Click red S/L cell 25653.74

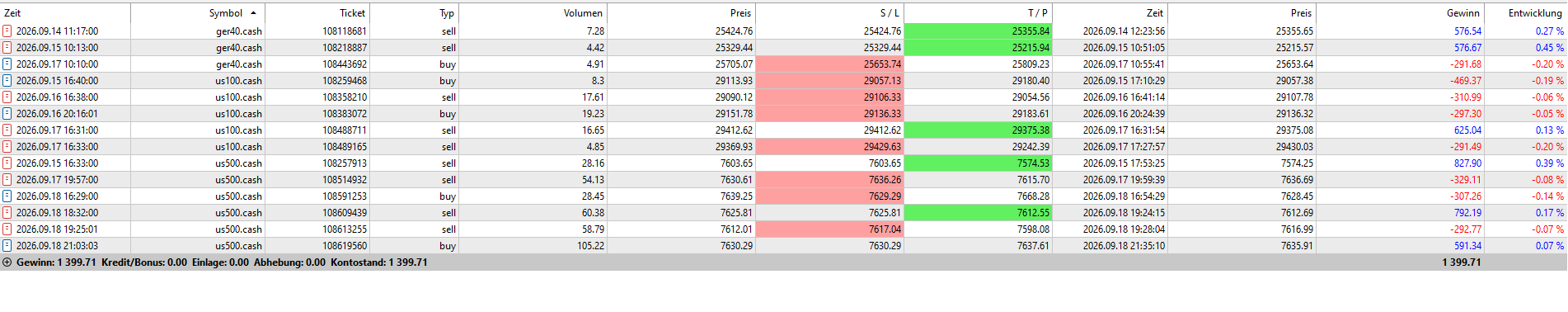click(830, 64)
